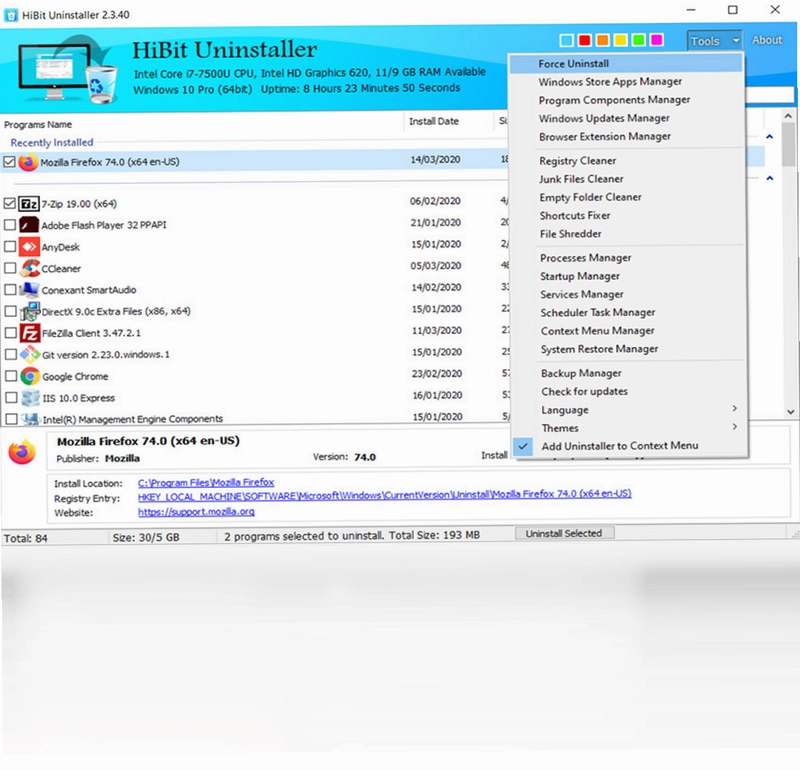The image size is (800, 771).
Task: Pick the green color theme swatch
Action: point(638,40)
